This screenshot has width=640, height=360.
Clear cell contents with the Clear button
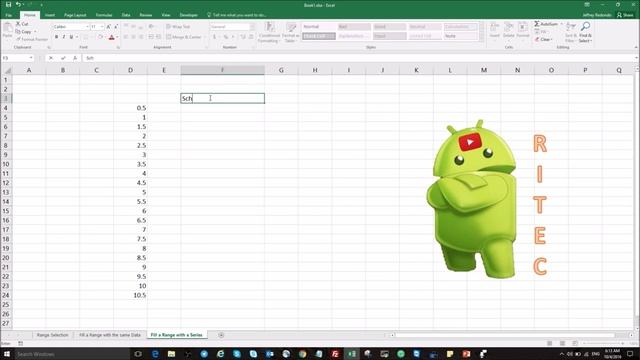point(543,40)
